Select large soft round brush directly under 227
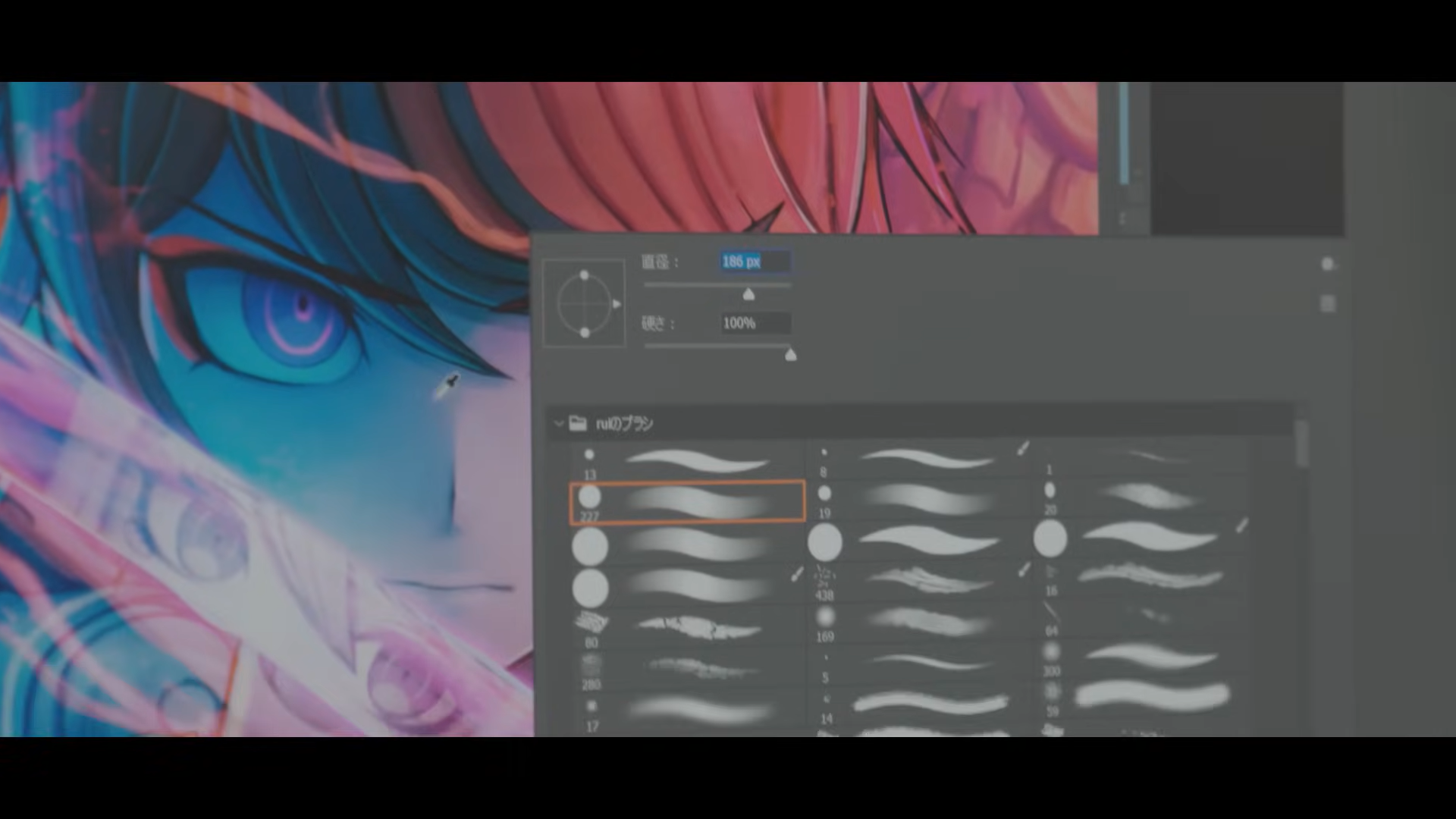 tap(687, 545)
